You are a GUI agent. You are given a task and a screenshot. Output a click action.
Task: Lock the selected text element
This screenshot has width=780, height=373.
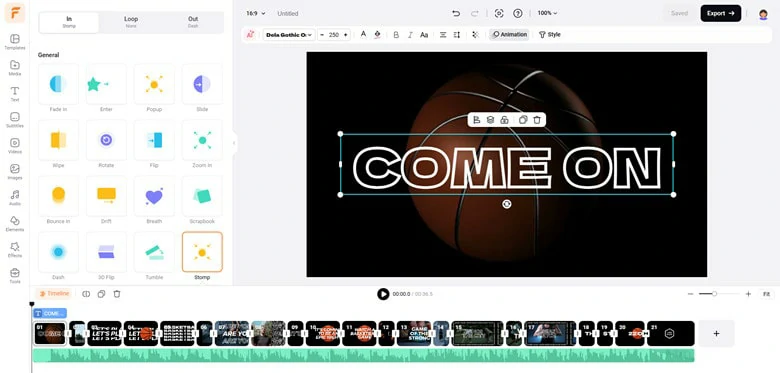(x=504, y=120)
